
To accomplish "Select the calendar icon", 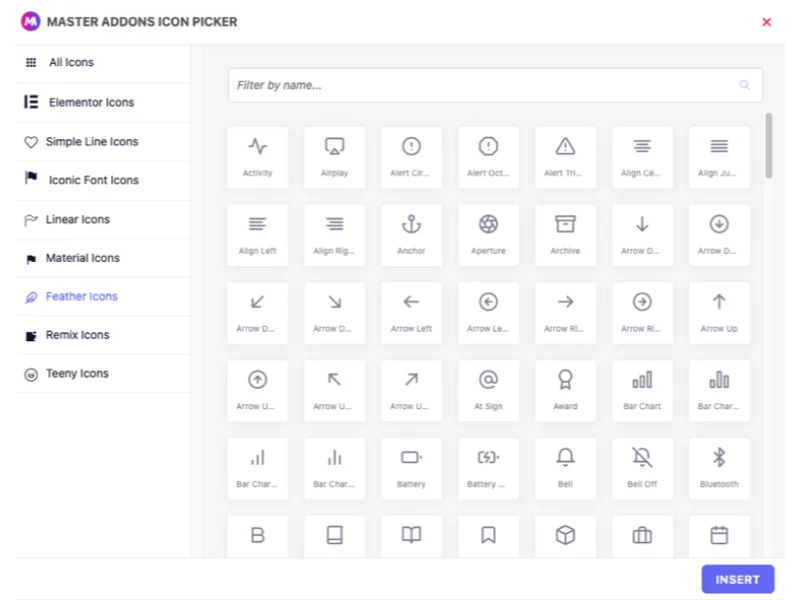I will click(719, 536).
